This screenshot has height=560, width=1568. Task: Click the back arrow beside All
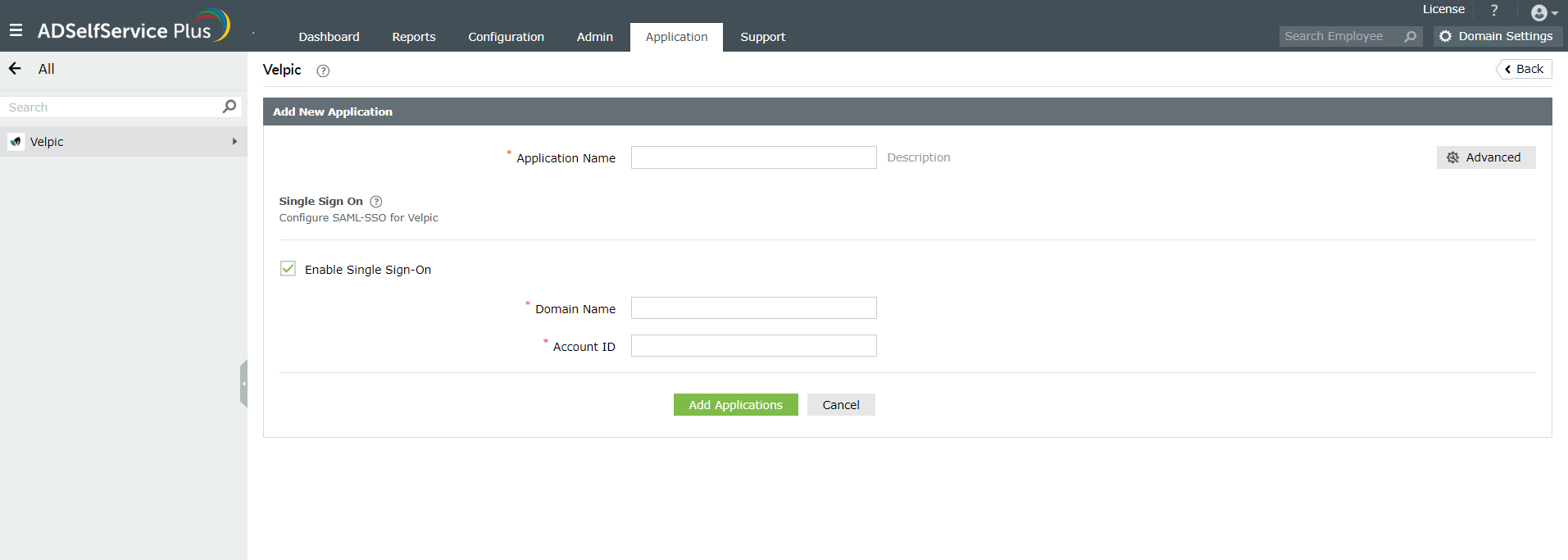[x=15, y=69]
